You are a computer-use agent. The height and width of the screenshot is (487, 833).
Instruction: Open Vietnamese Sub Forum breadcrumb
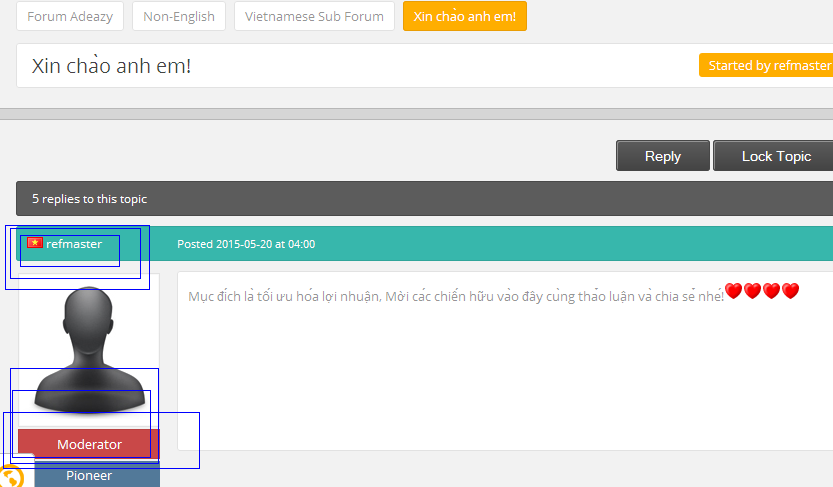[x=314, y=16]
